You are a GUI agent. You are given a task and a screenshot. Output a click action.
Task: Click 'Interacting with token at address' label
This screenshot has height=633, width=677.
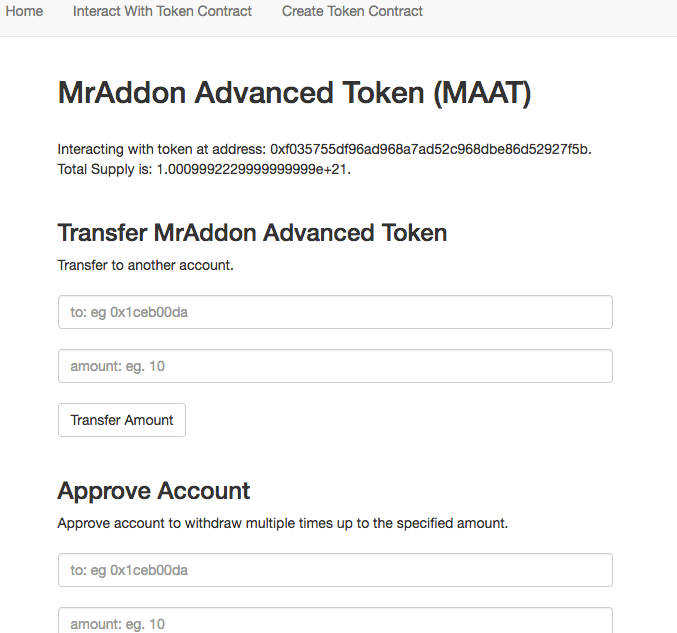162,149
